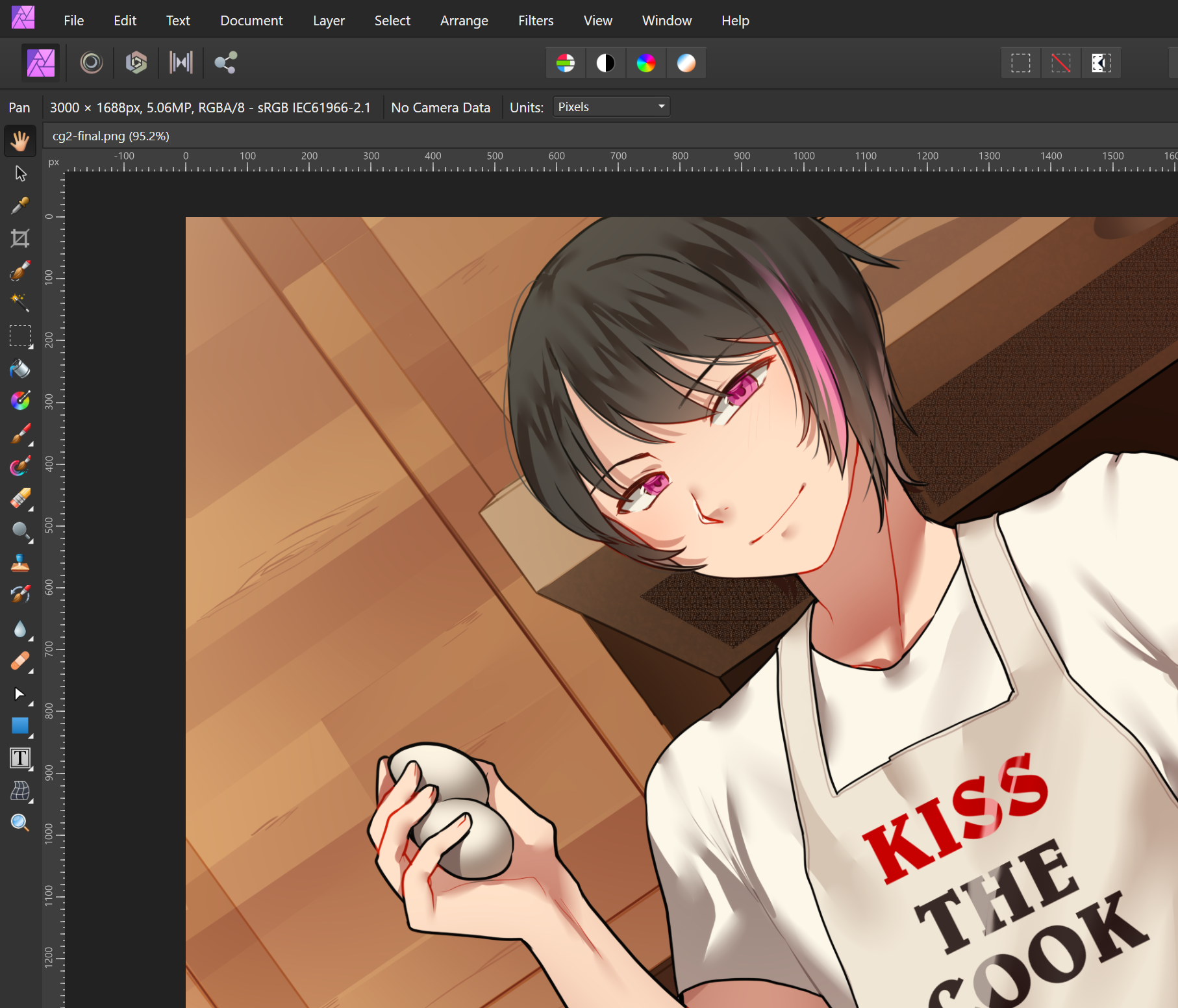Select the Selection Brush tool

pos(20,271)
